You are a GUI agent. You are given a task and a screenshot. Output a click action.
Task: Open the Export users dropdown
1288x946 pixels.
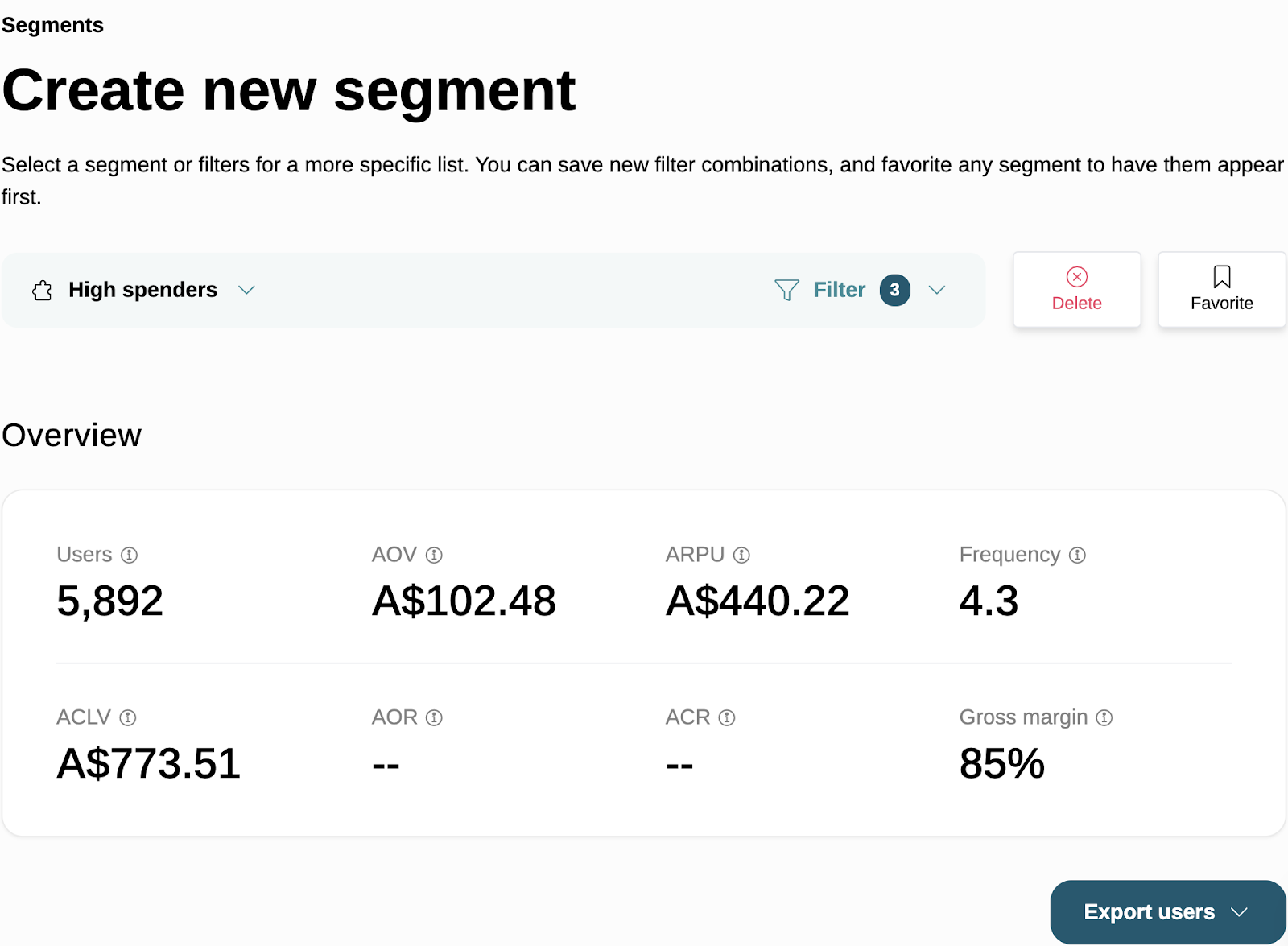[1168, 912]
